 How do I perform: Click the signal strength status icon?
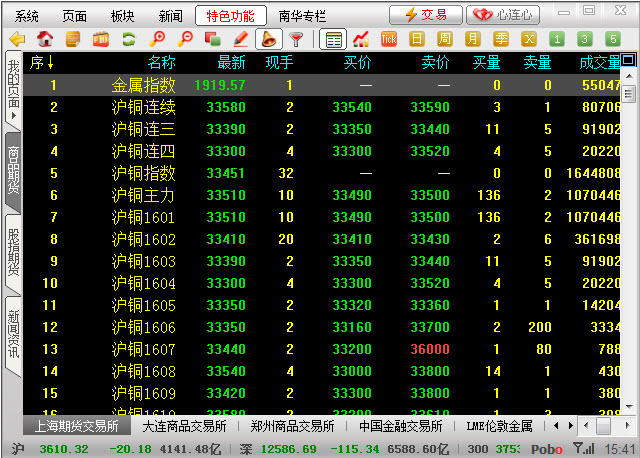(584, 449)
